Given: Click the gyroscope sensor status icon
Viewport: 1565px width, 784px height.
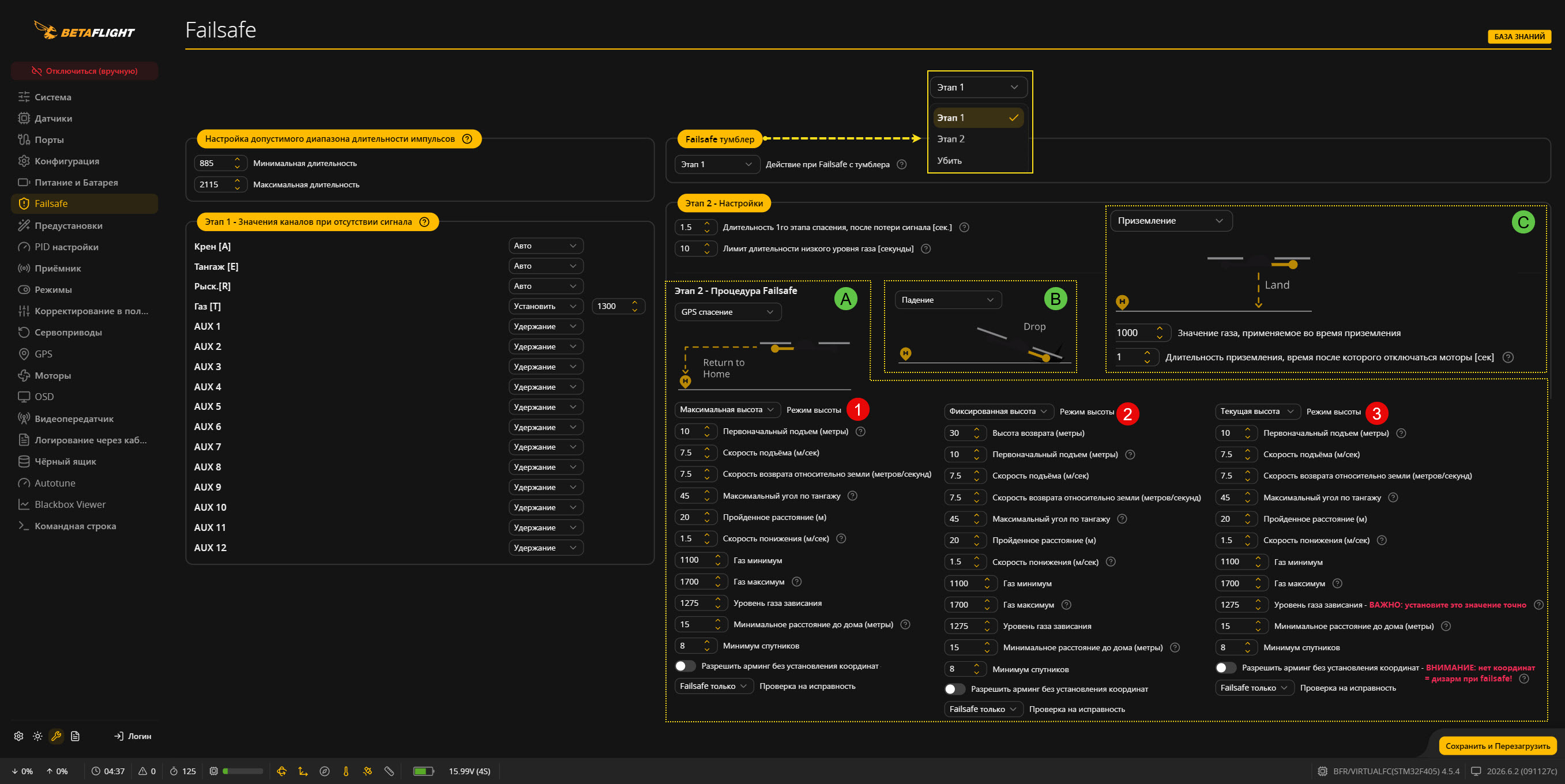Looking at the screenshot, I should tap(281, 771).
